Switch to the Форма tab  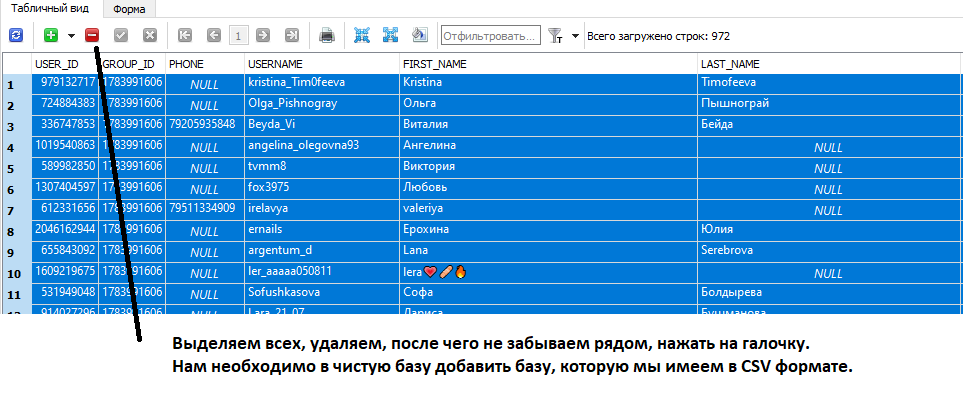(x=128, y=9)
